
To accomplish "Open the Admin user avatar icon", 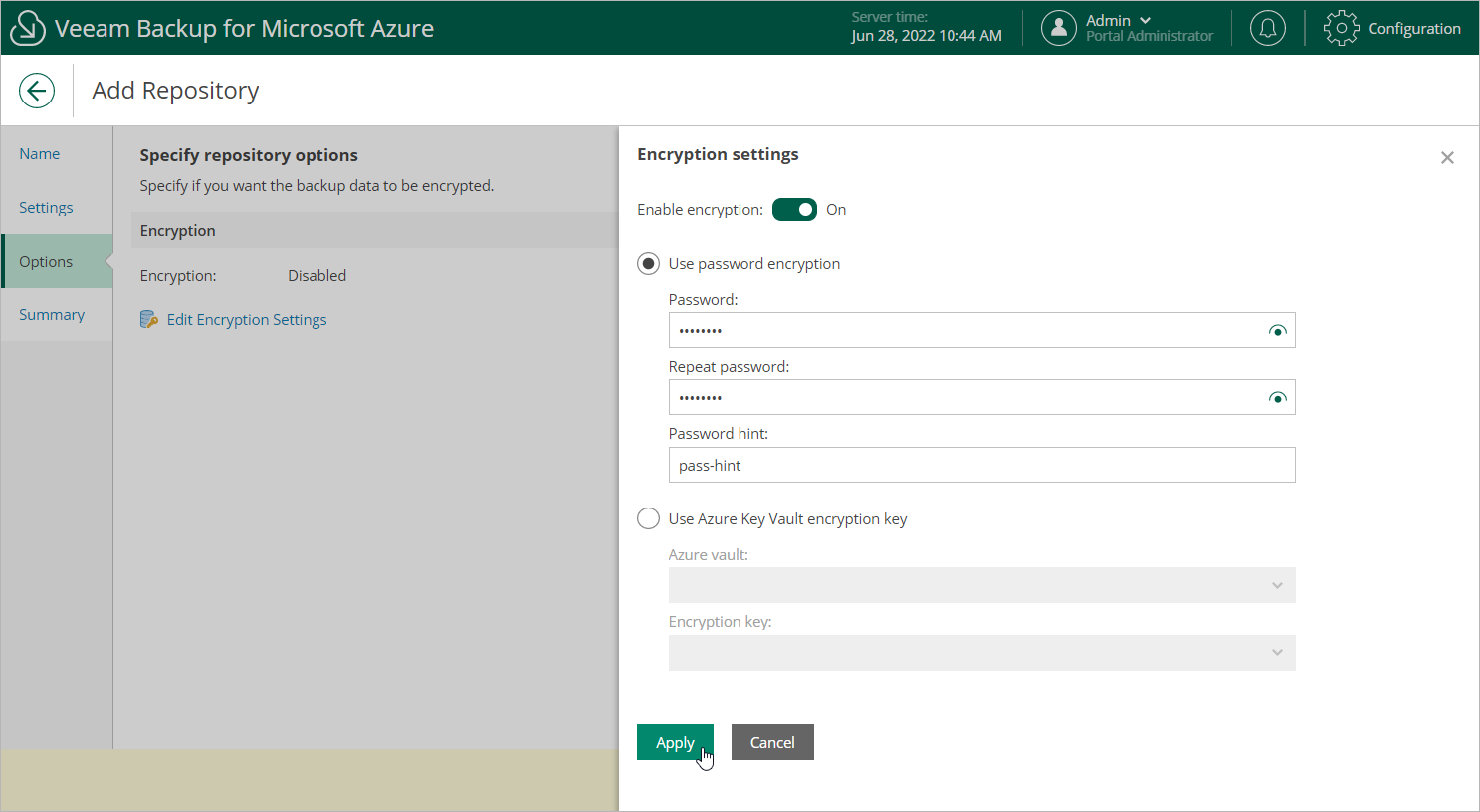I will pos(1059,28).
